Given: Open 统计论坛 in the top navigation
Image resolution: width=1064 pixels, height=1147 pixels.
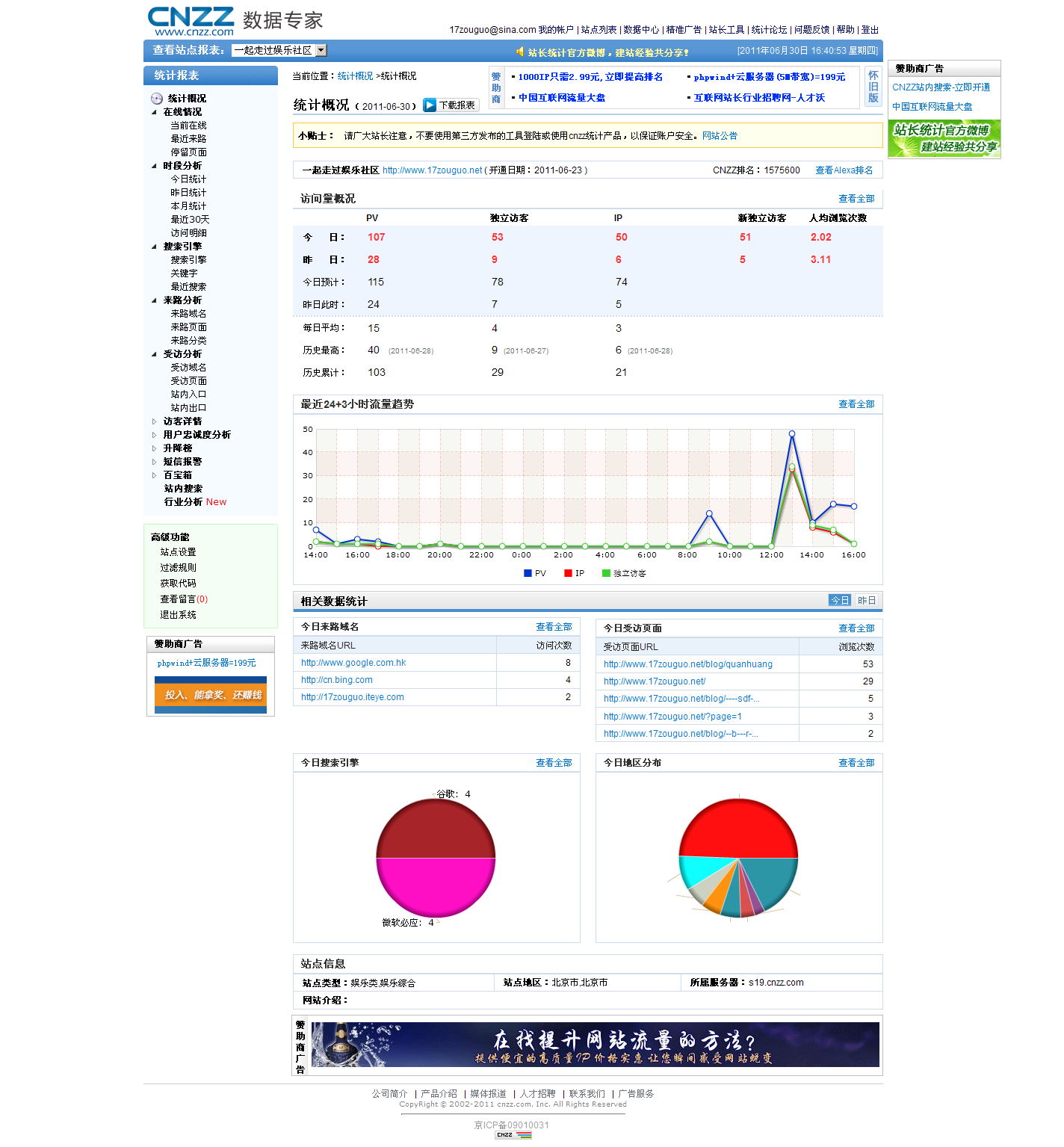Looking at the screenshot, I should coord(769,30).
